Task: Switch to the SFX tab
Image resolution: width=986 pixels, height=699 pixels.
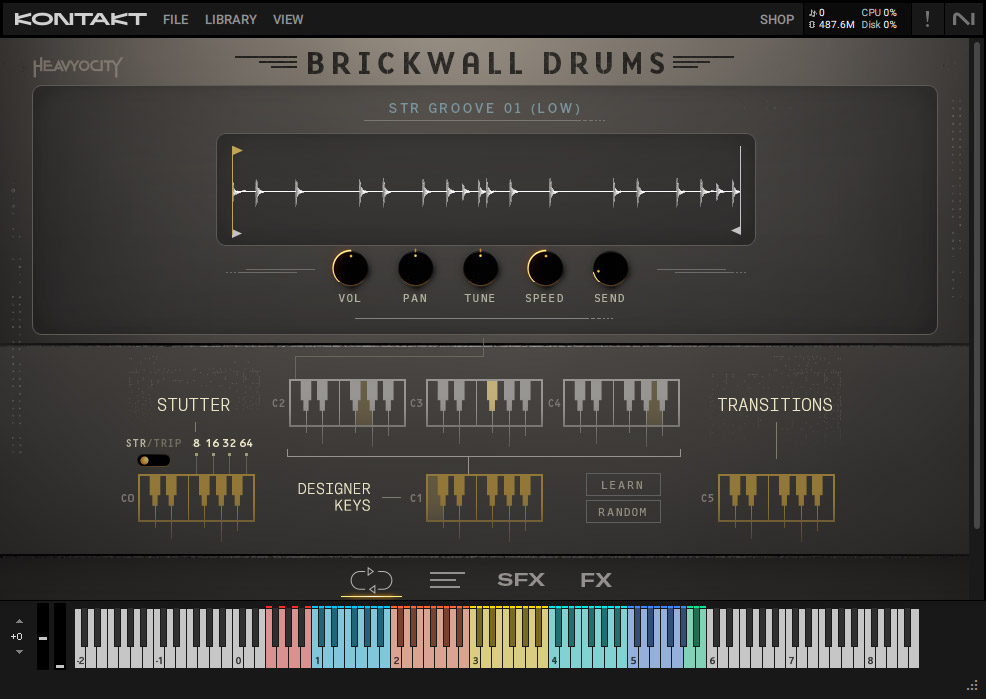Action: [521, 580]
